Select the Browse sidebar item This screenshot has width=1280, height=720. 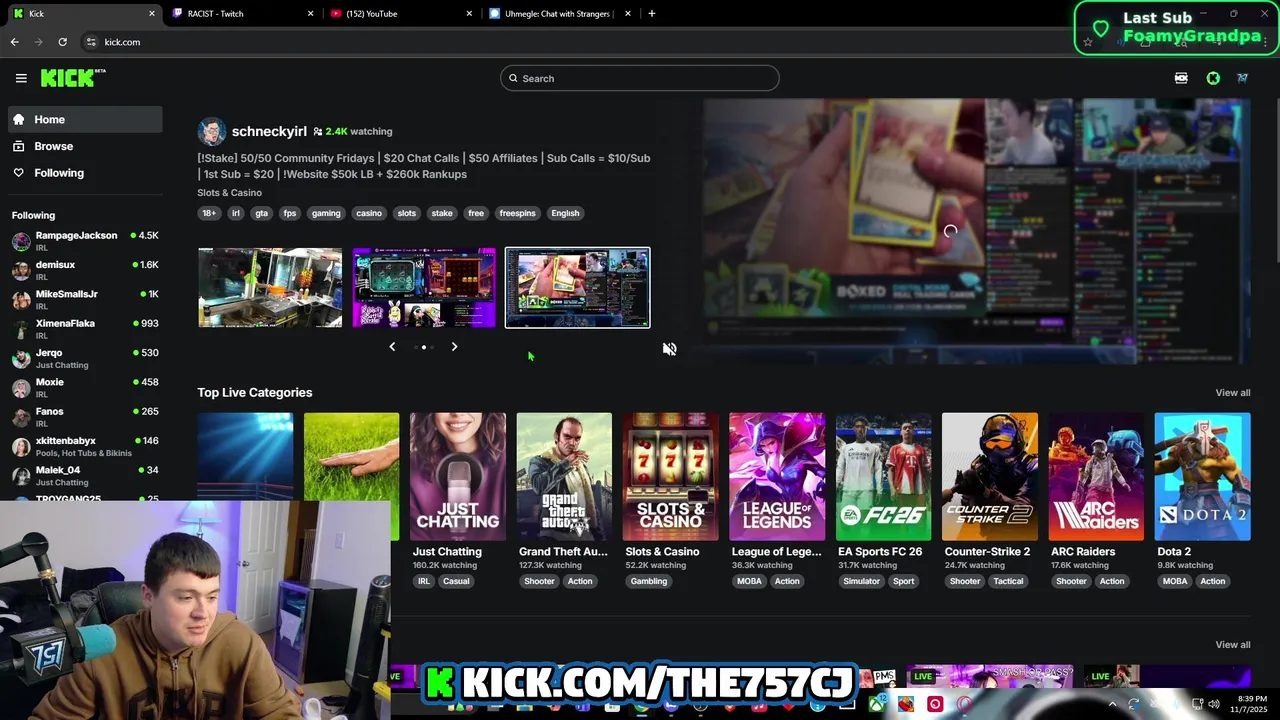[x=85, y=146]
